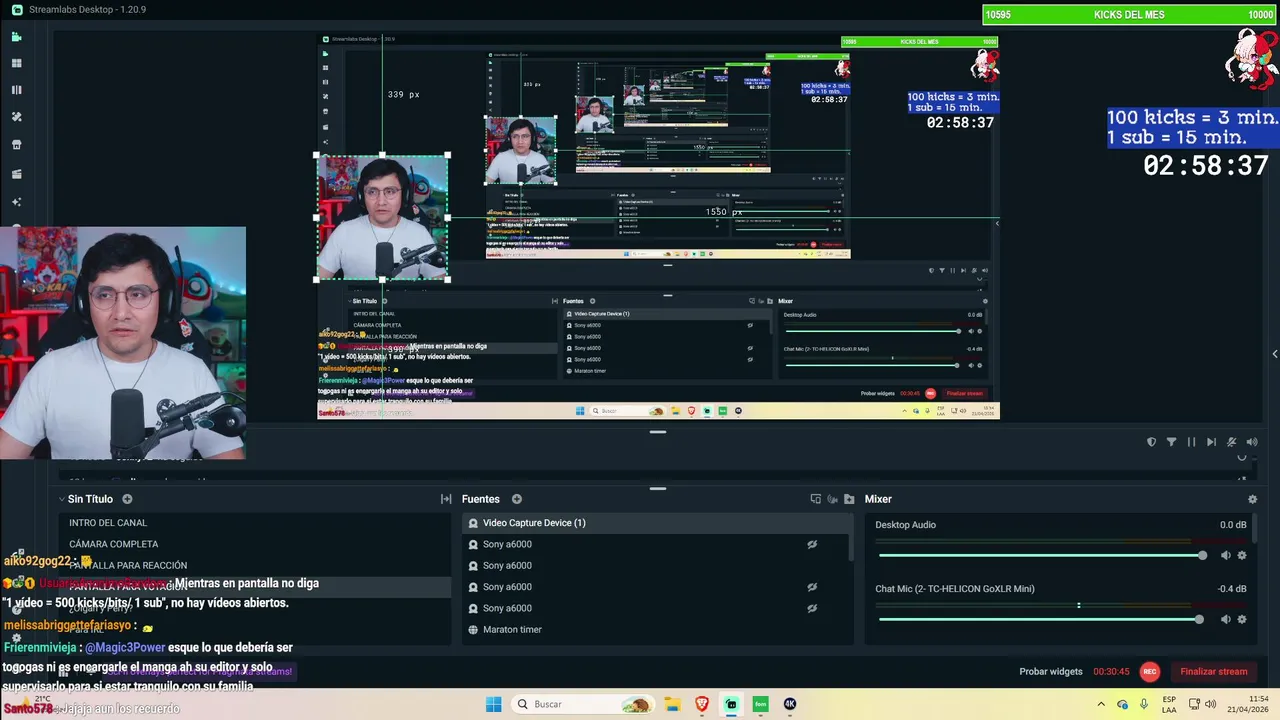Open the event filter funnel icon
Image resolution: width=1280 pixels, height=720 pixels.
[x=1171, y=442]
